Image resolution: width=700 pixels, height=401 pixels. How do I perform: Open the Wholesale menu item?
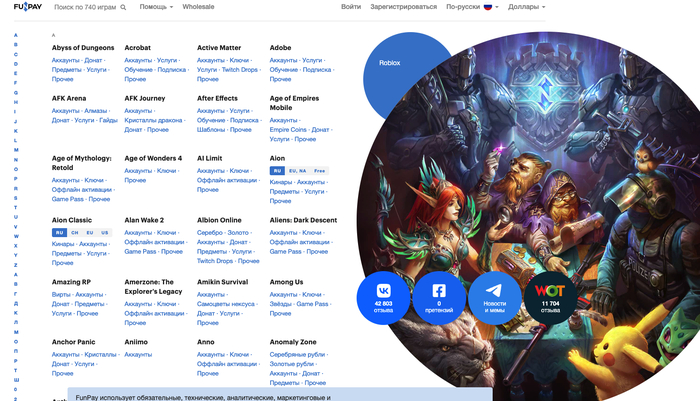tap(199, 7)
